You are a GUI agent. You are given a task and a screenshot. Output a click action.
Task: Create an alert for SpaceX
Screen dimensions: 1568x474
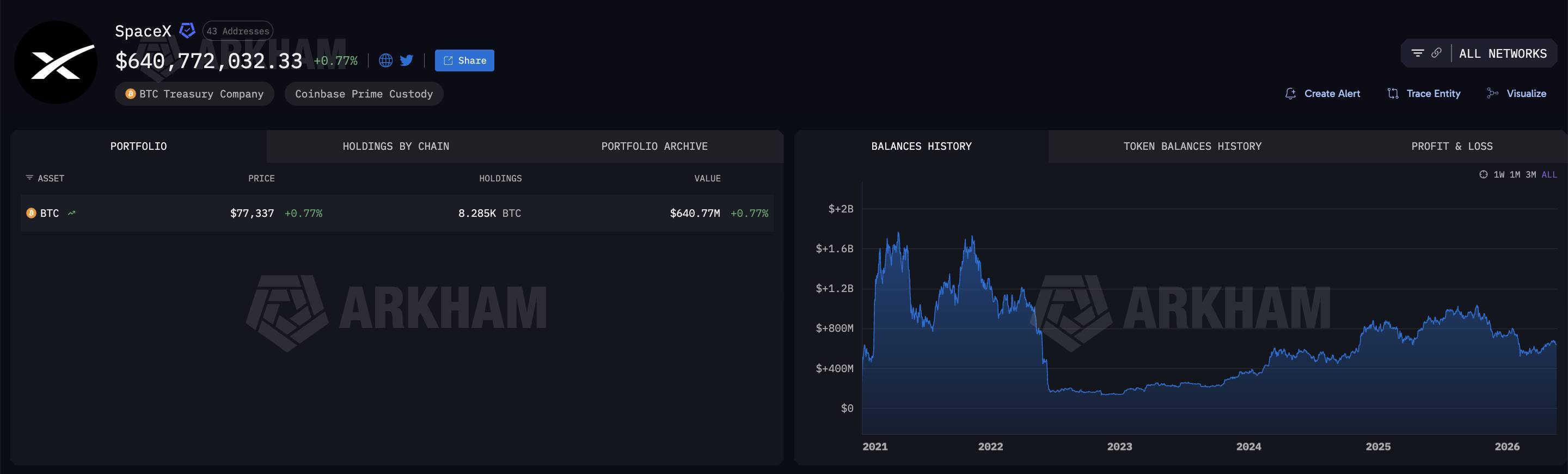point(1322,93)
